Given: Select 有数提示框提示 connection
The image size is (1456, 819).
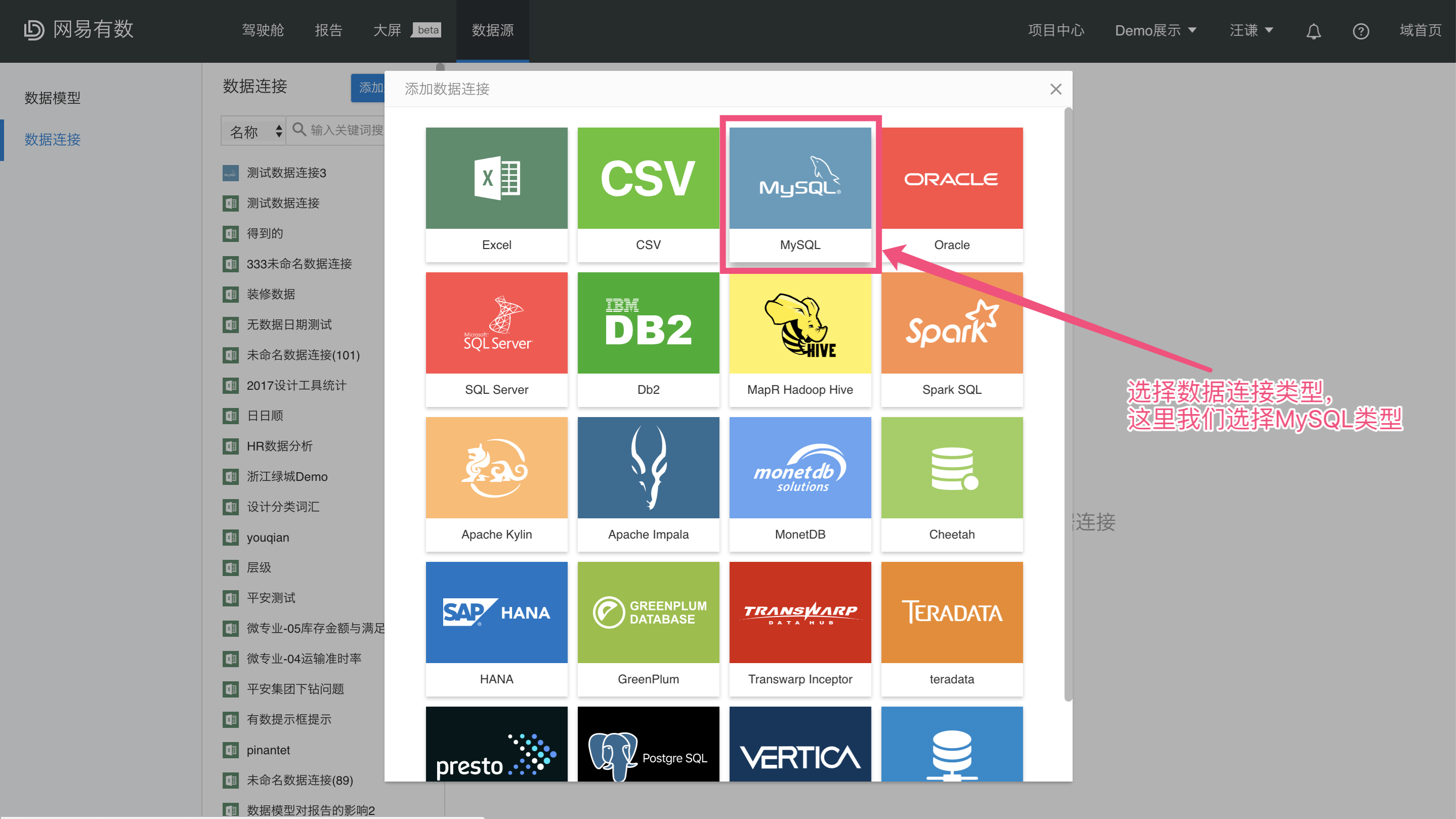Looking at the screenshot, I should [x=289, y=720].
